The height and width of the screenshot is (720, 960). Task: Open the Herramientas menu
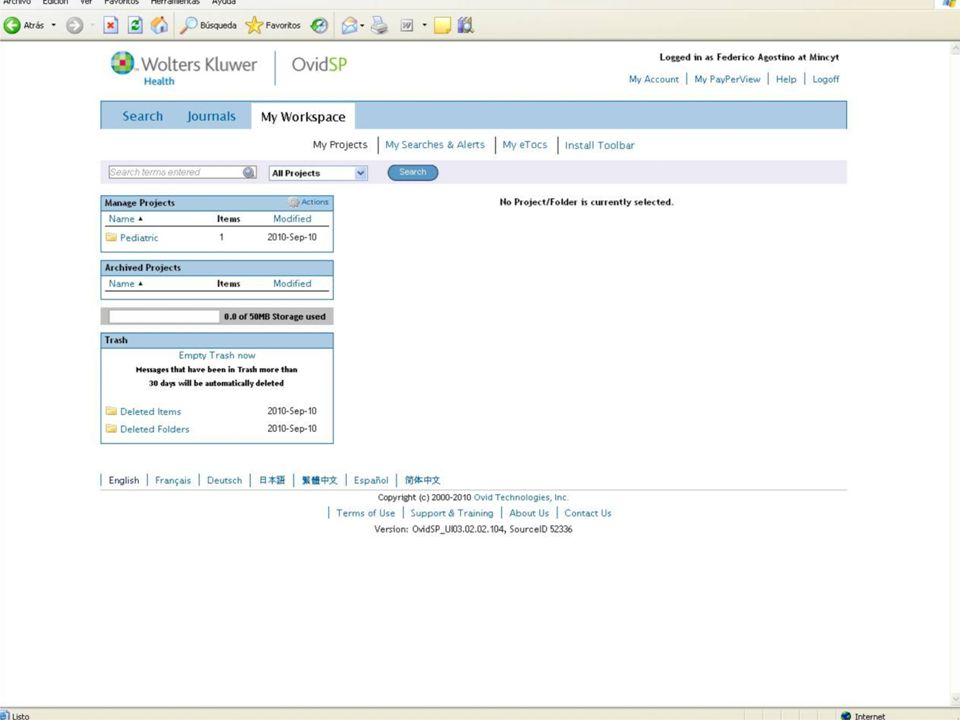[175, 2]
